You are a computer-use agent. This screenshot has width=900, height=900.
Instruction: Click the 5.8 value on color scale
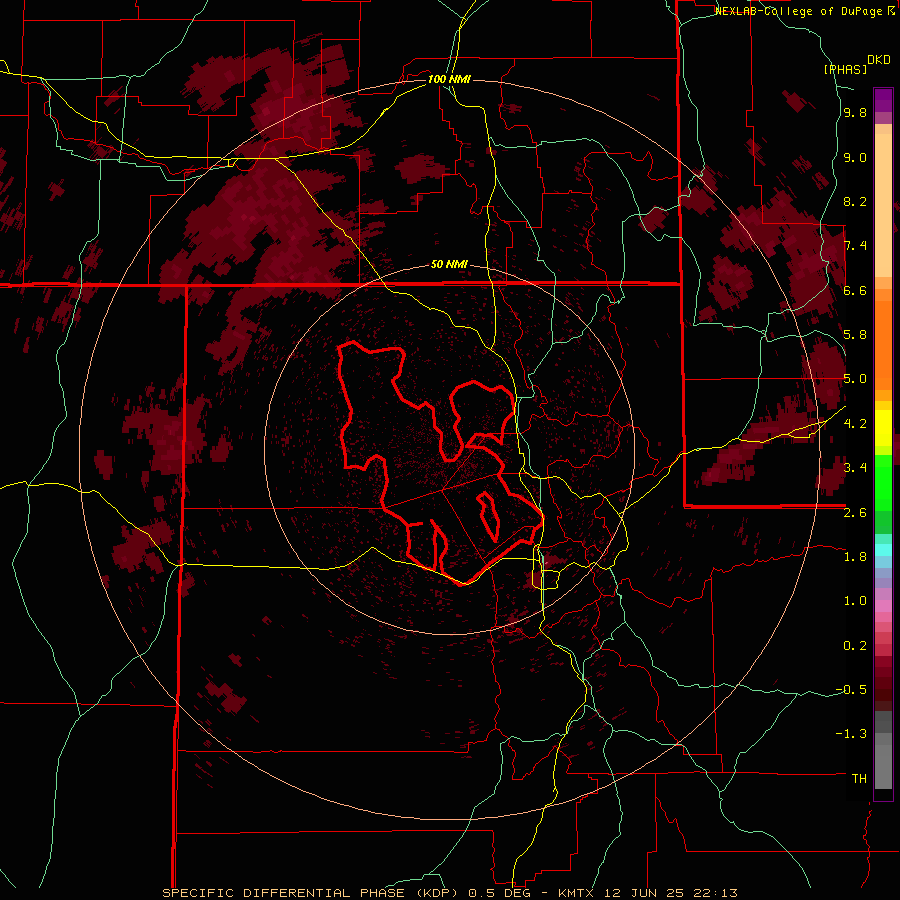point(855,335)
